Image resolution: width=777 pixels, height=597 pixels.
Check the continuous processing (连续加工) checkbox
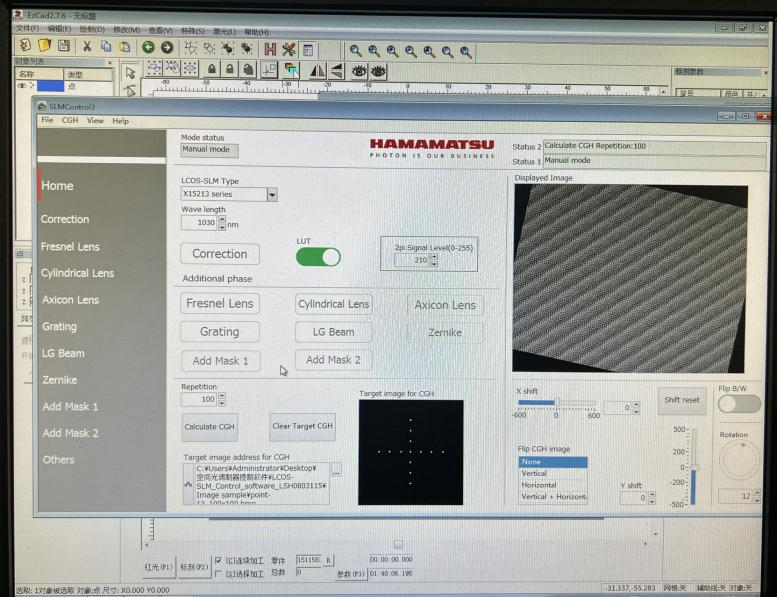219,561
